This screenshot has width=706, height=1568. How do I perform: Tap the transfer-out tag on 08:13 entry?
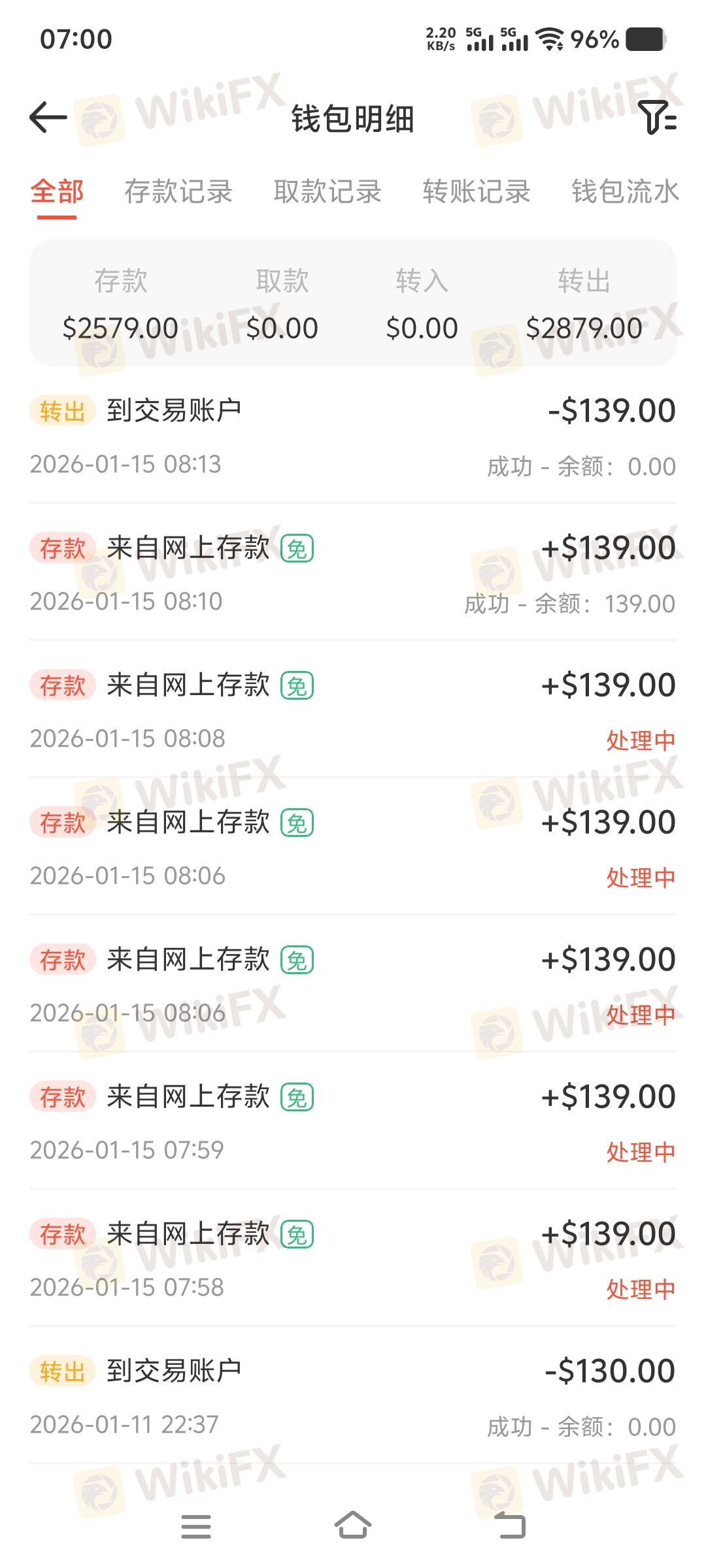62,412
